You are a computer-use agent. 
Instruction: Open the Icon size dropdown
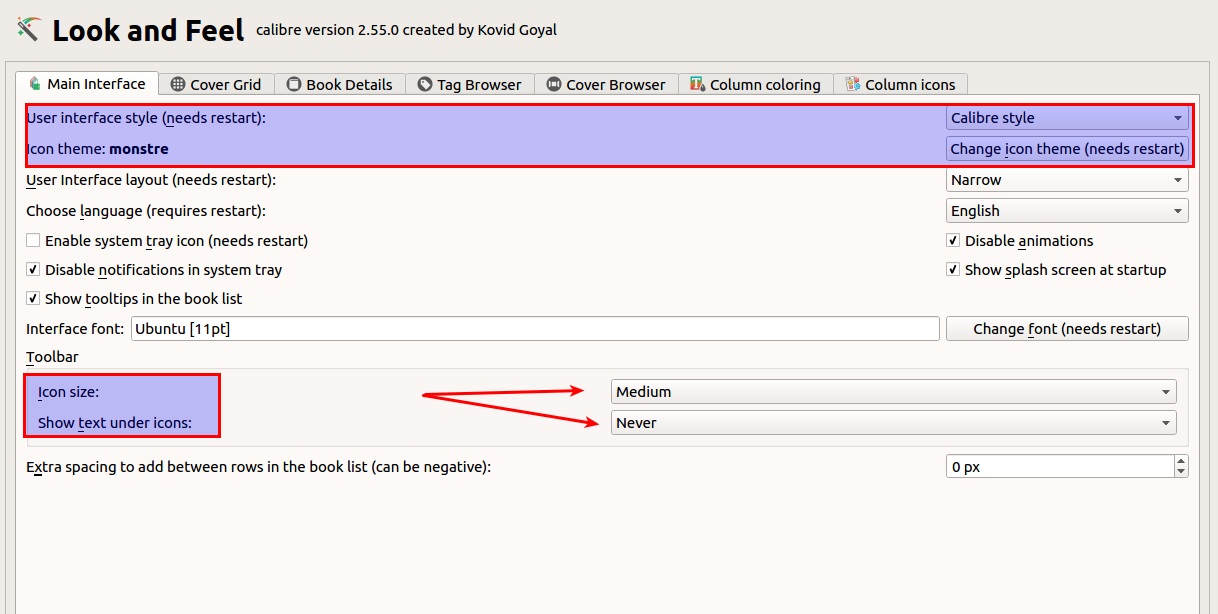pyautogui.click(x=894, y=392)
